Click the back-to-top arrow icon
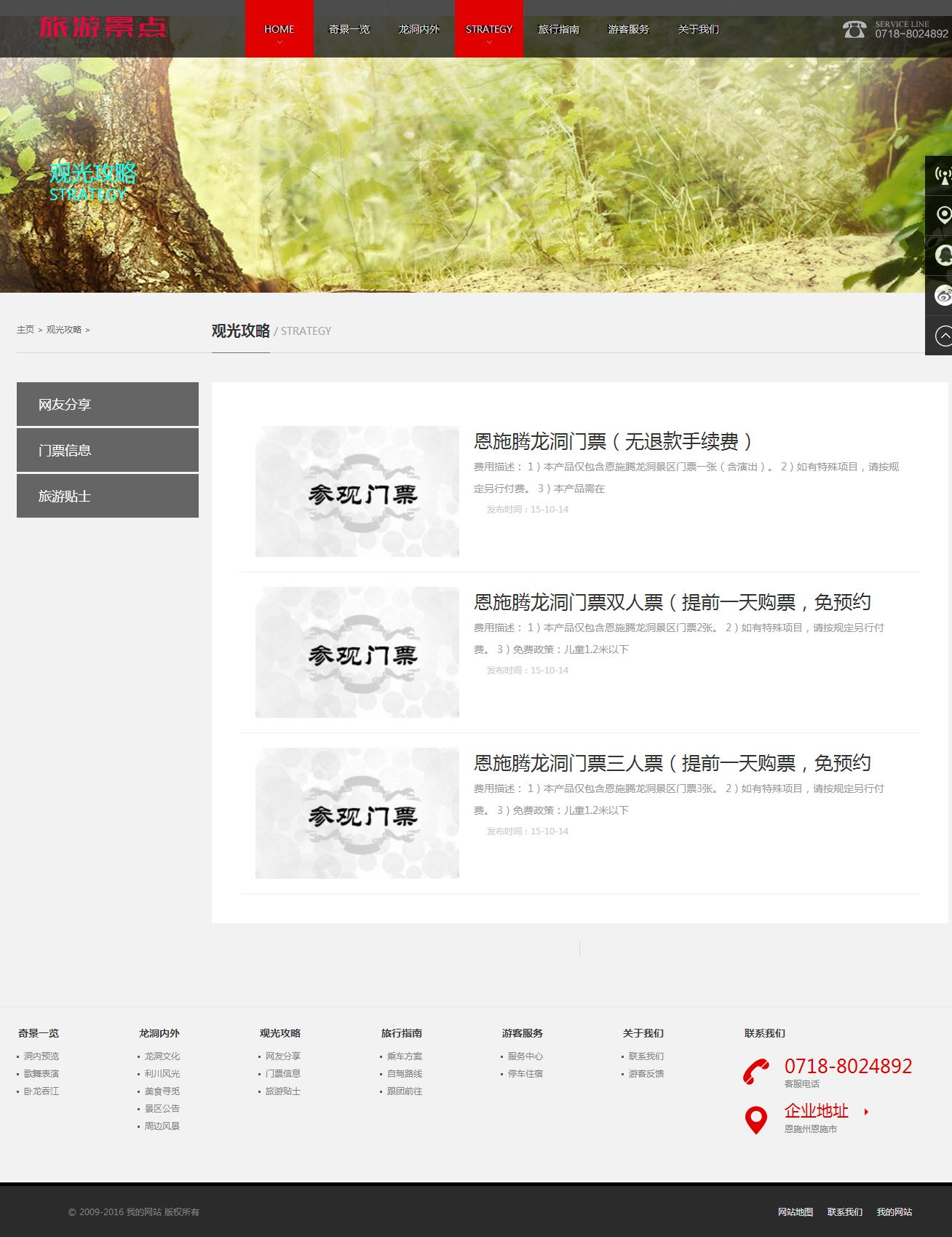The width and height of the screenshot is (952, 1237). (x=943, y=336)
